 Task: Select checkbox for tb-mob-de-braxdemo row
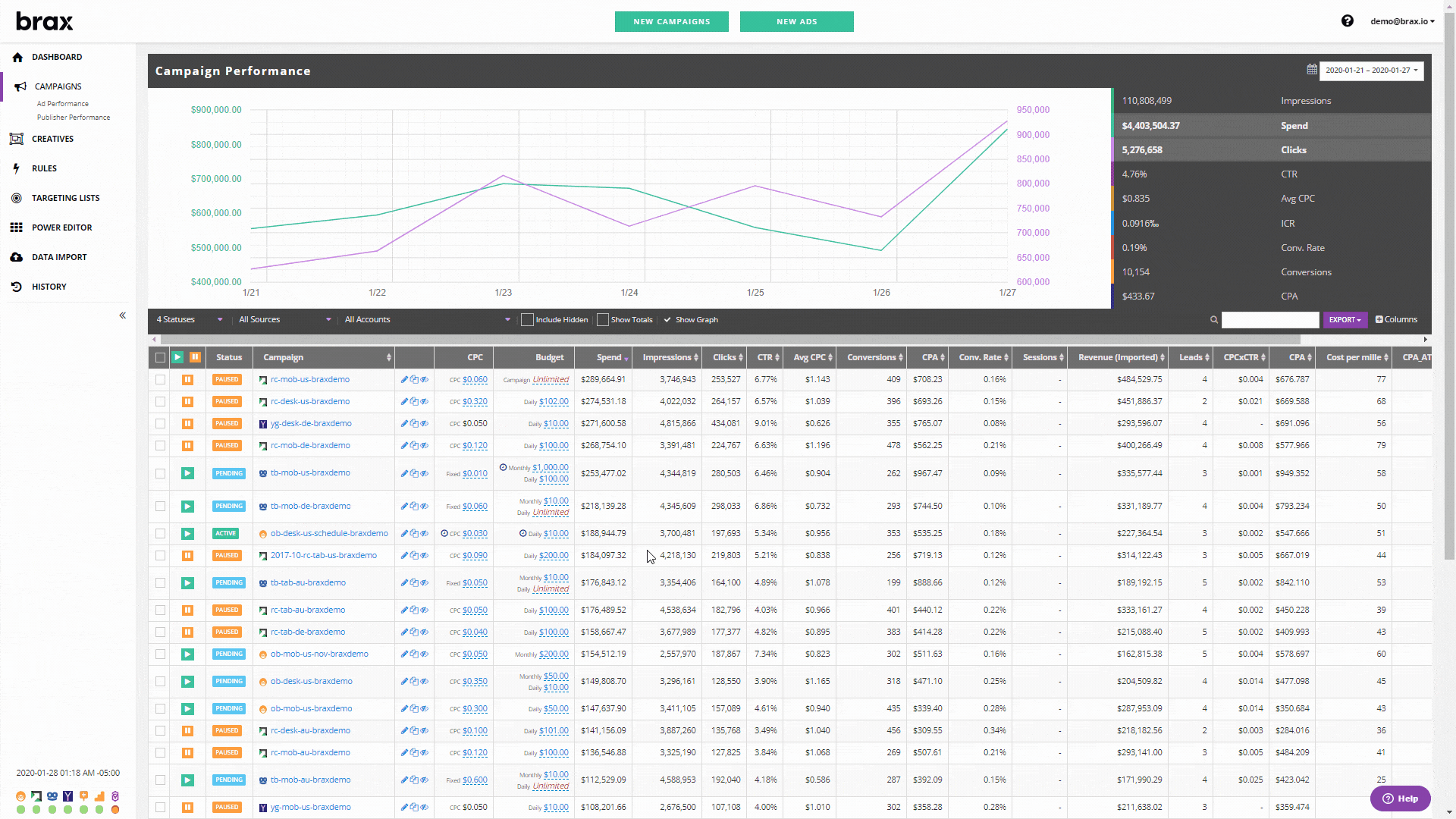tap(160, 506)
